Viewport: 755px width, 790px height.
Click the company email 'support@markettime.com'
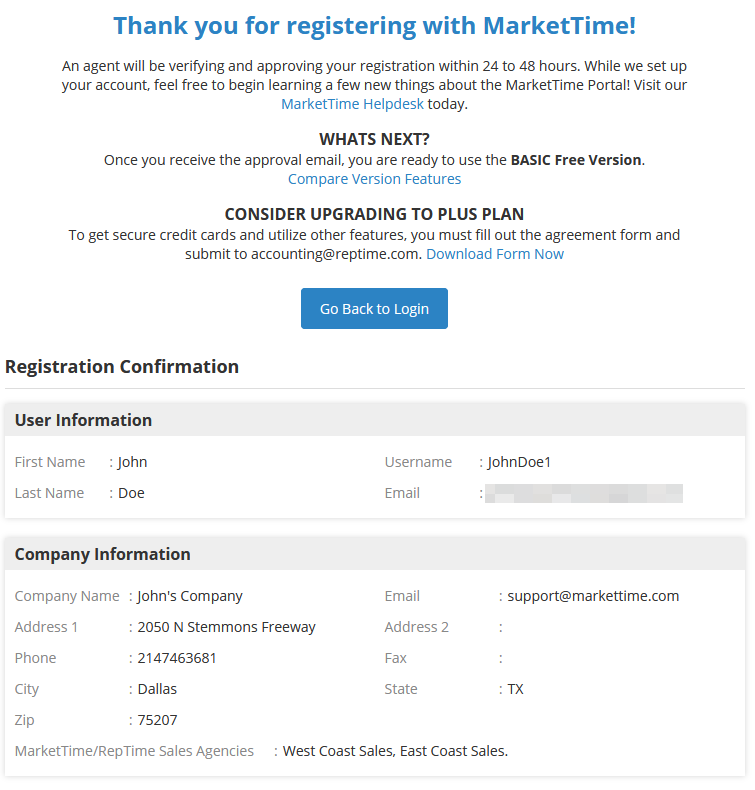tap(593, 596)
